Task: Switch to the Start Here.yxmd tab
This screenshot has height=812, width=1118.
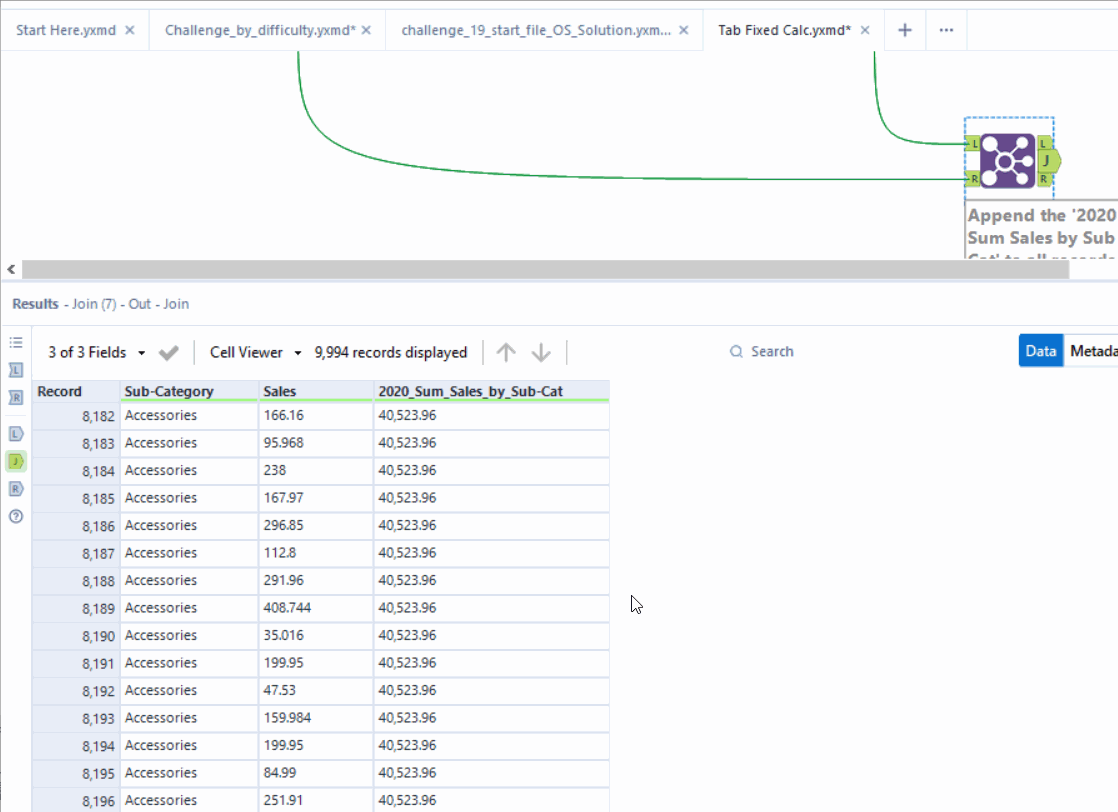Action: [65, 30]
